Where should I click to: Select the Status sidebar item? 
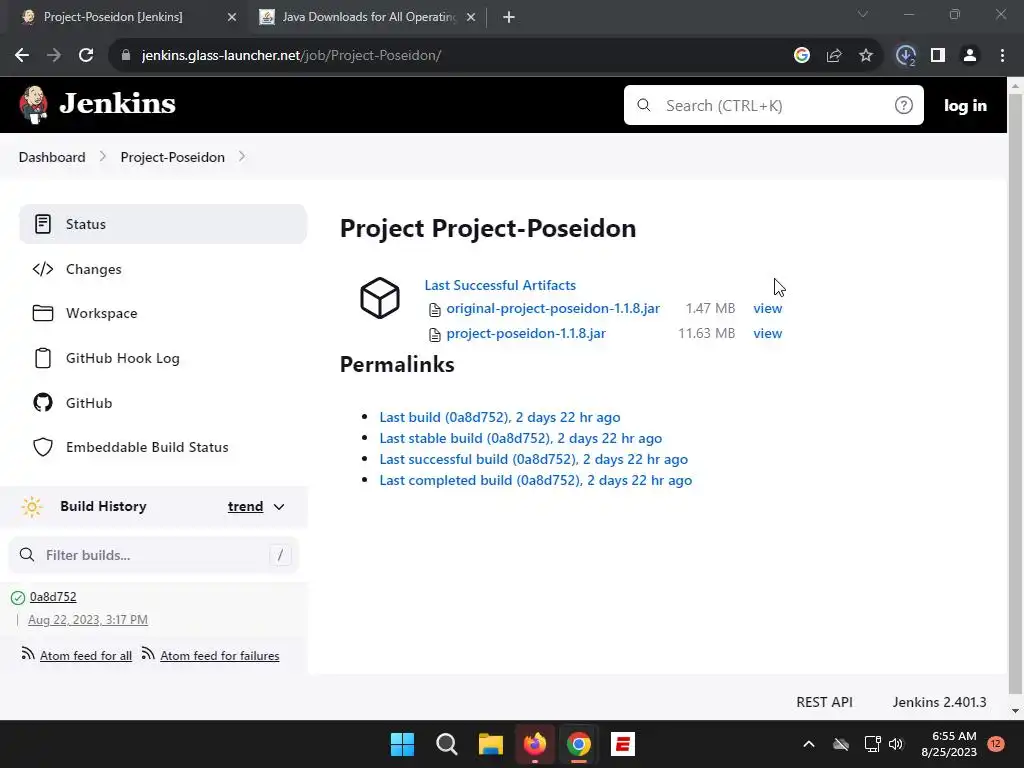pyautogui.click(x=163, y=224)
